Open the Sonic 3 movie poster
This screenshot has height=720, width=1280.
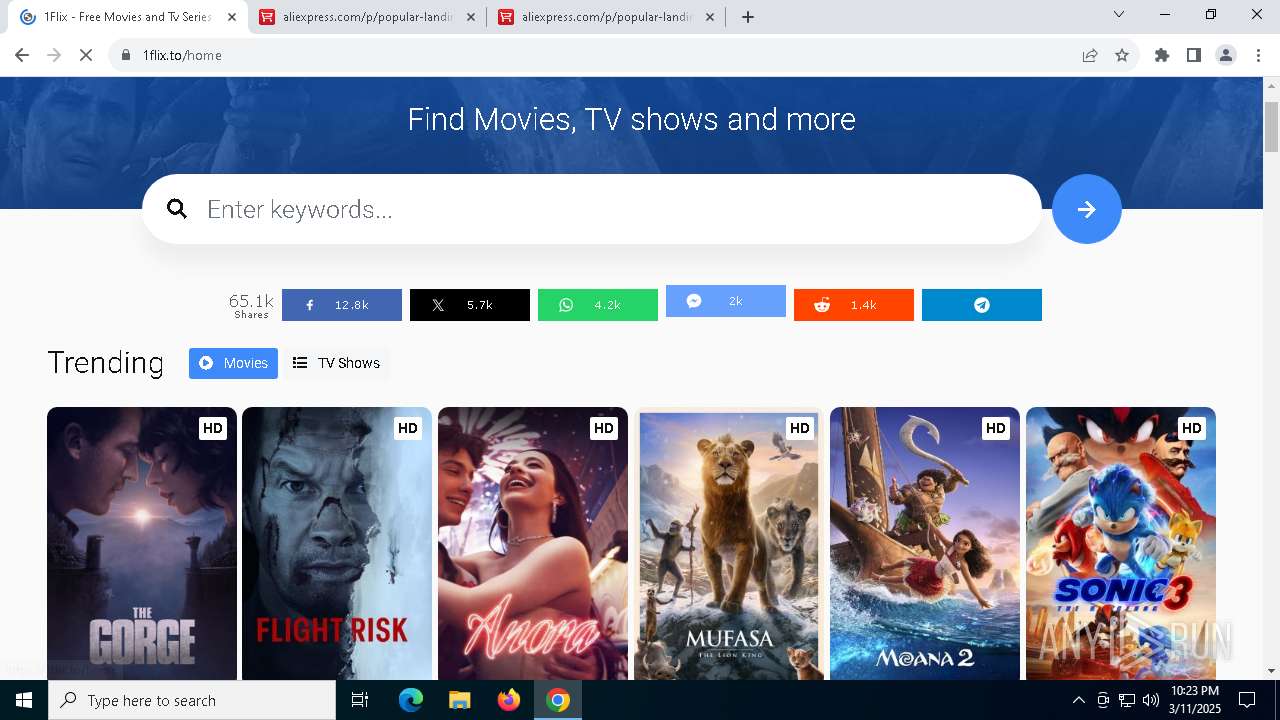(x=1121, y=543)
